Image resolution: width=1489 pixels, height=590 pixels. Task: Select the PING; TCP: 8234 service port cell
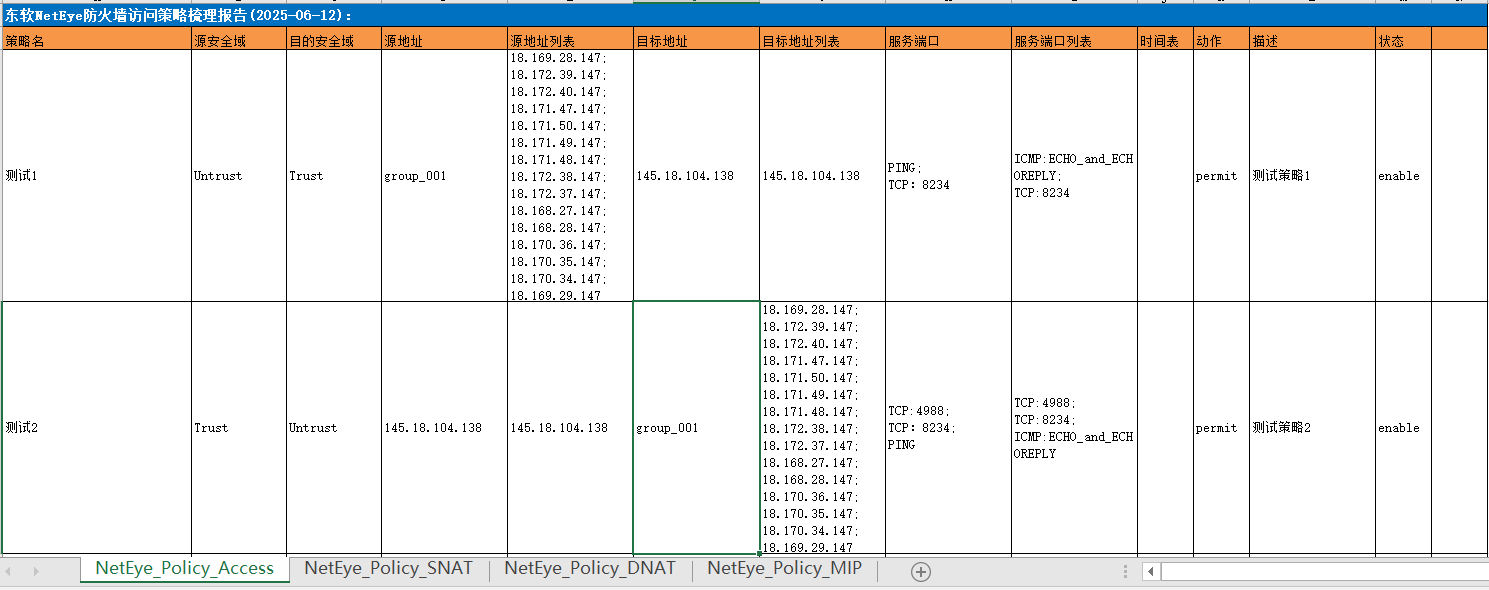click(x=948, y=176)
